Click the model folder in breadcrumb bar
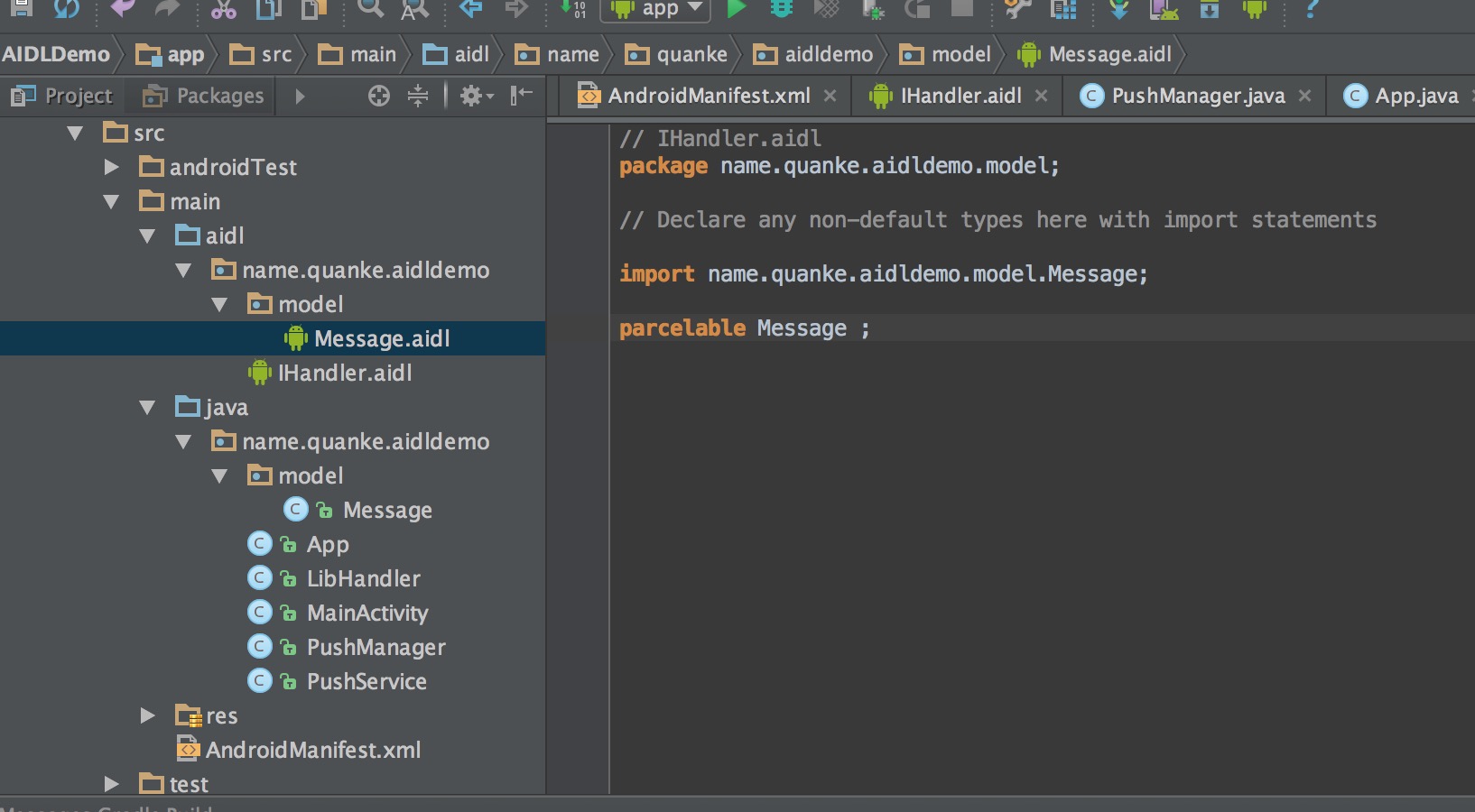This screenshot has width=1475, height=812. click(960, 55)
